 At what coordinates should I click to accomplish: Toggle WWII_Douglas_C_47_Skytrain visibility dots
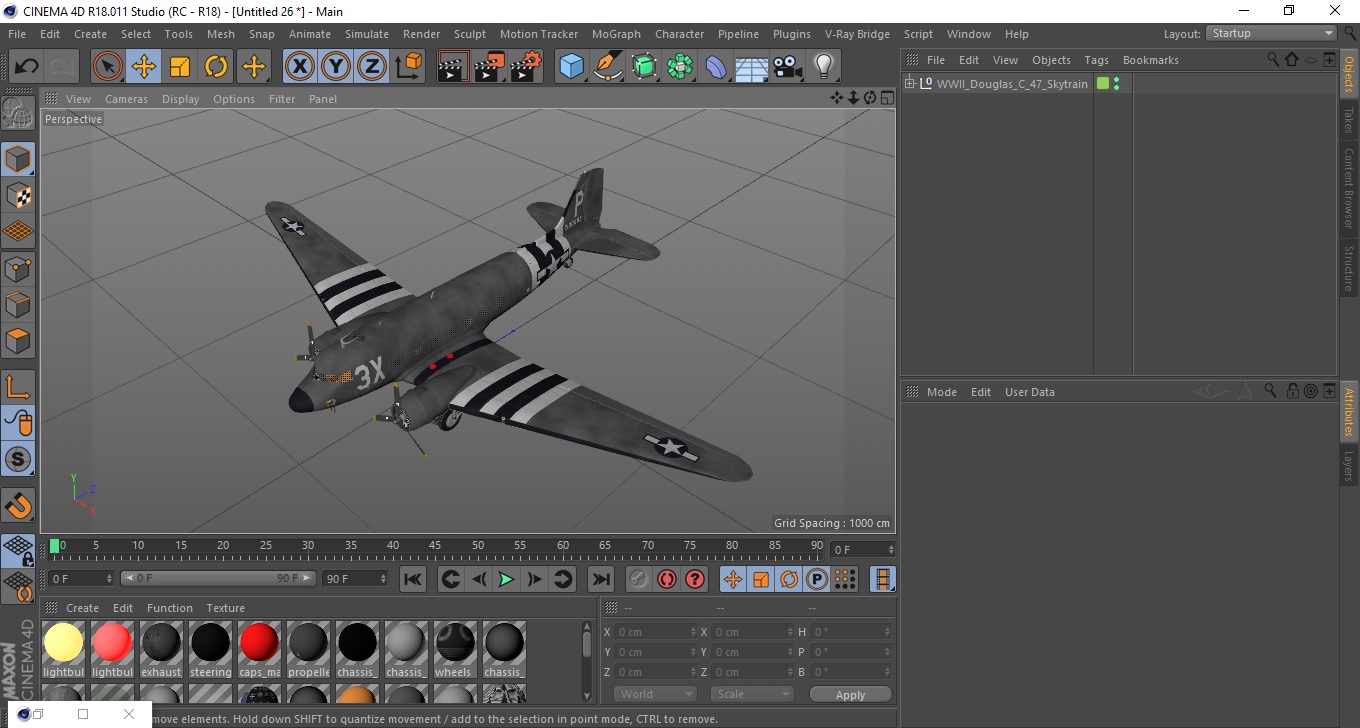1116,84
